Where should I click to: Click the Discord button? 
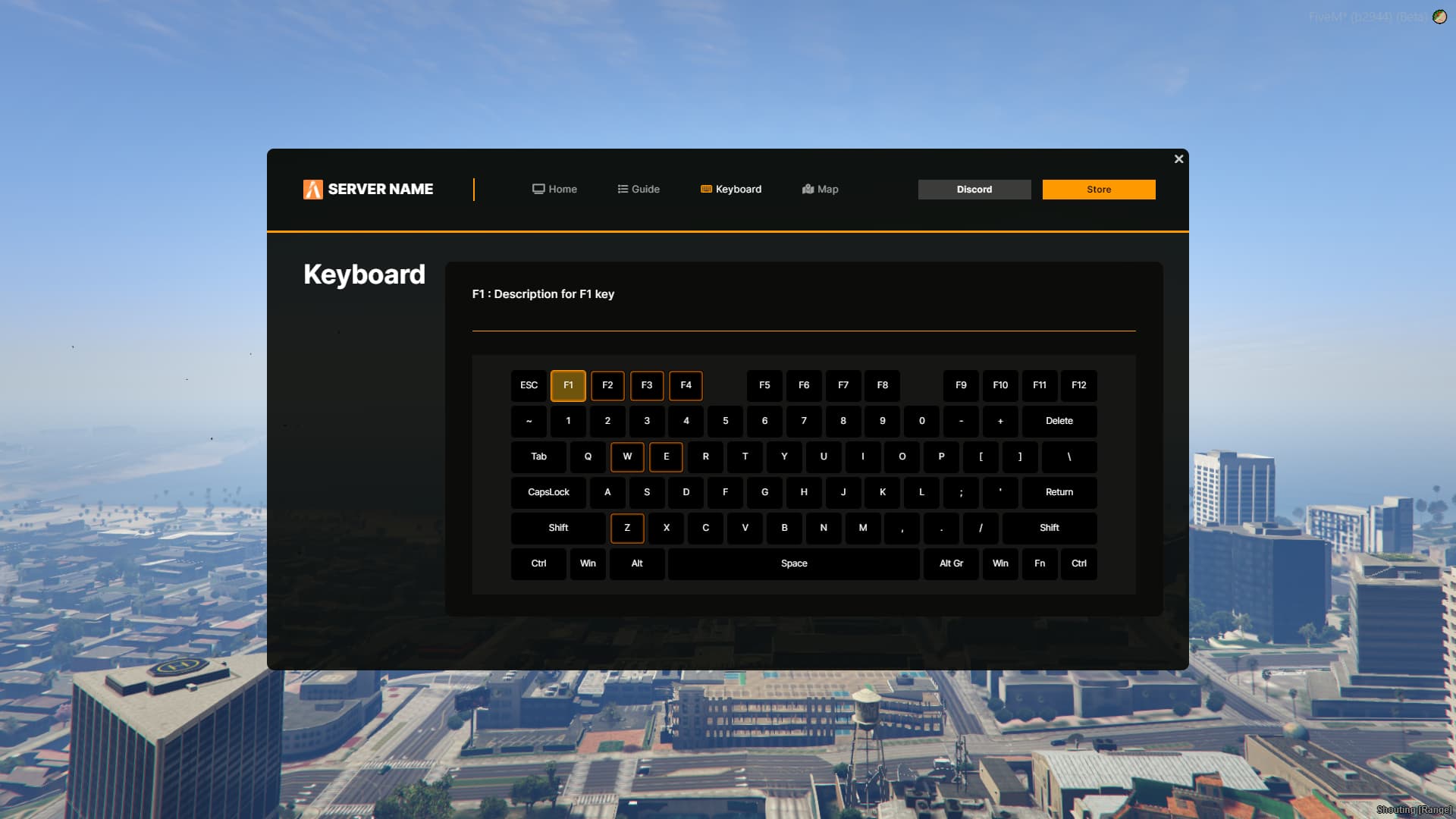coord(974,190)
